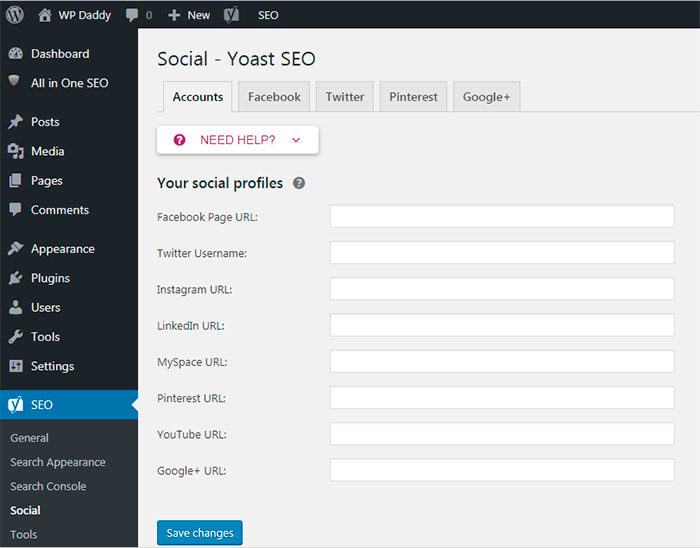Focus the Google+ URL field
This screenshot has width=700, height=548.
[502, 470]
